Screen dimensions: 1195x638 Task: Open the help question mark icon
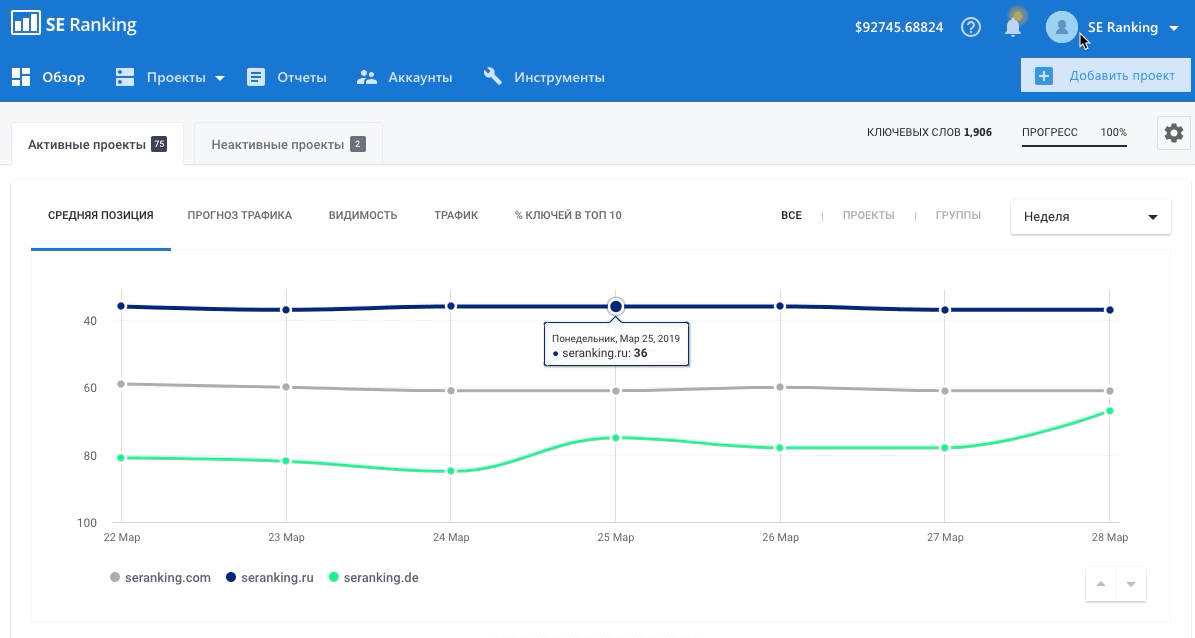pyautogui.click(x=970, y=27)
